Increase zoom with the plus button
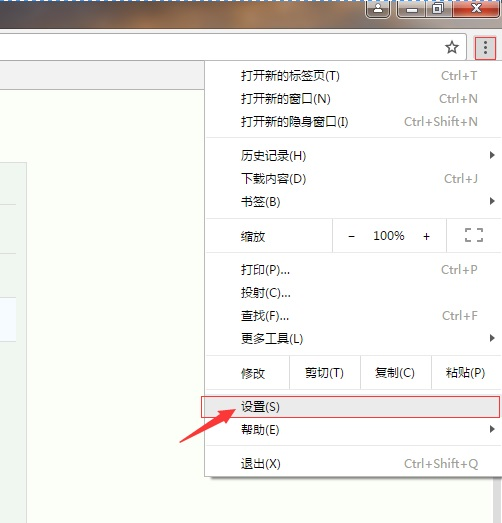Screen dimensions: 502x523 click(426, 236)
